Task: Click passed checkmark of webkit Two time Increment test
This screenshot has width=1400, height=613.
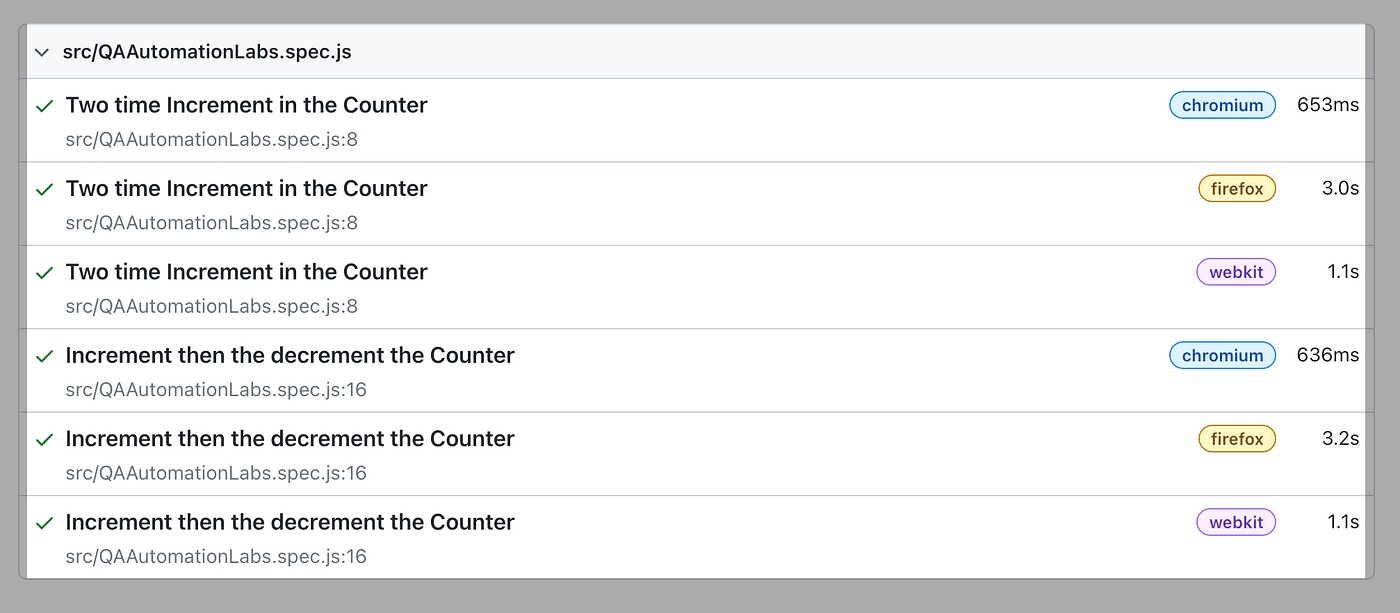Action: point(44,272)
